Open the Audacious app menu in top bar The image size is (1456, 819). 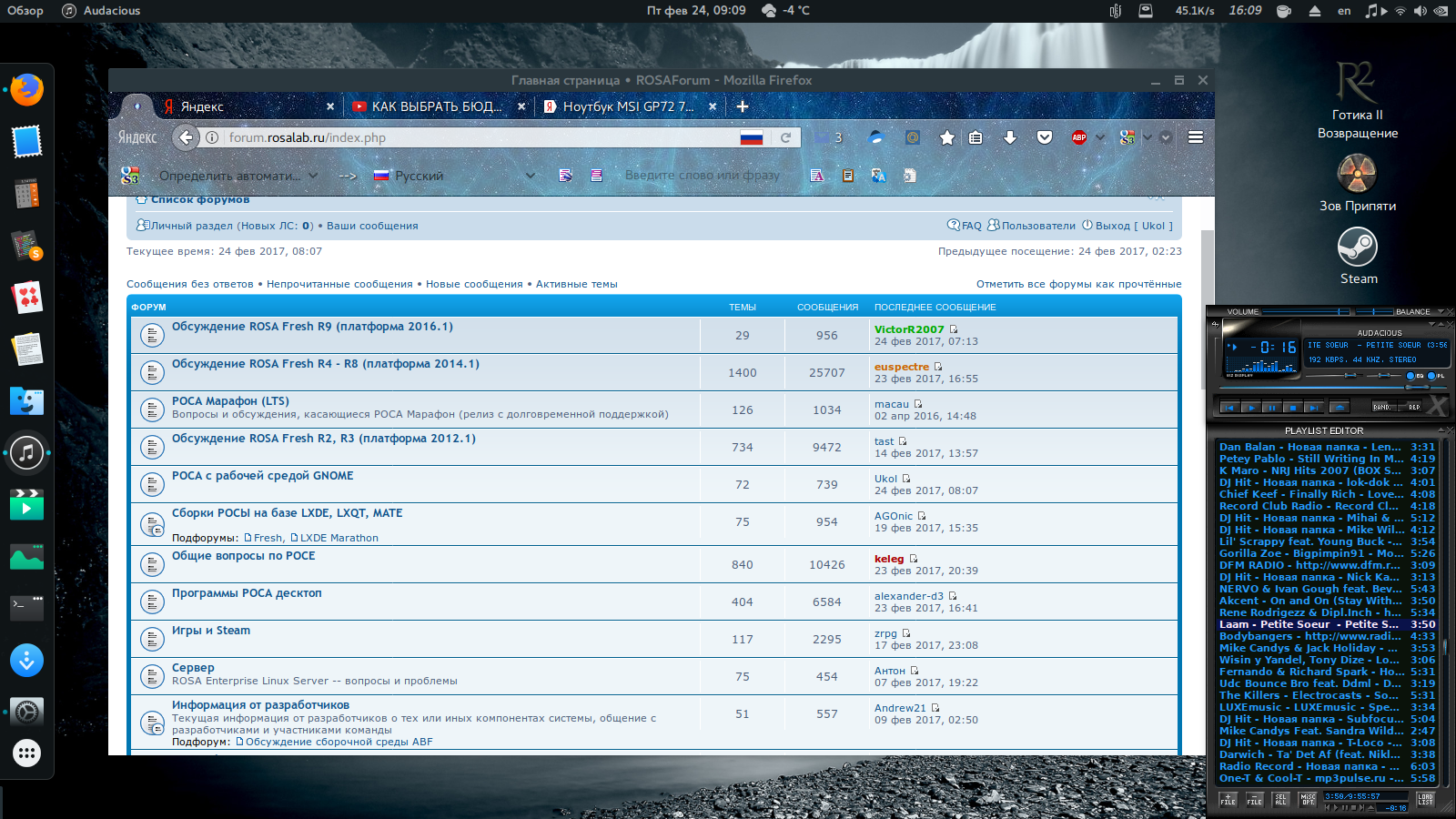pyautogui.click(x=101, y=11)
